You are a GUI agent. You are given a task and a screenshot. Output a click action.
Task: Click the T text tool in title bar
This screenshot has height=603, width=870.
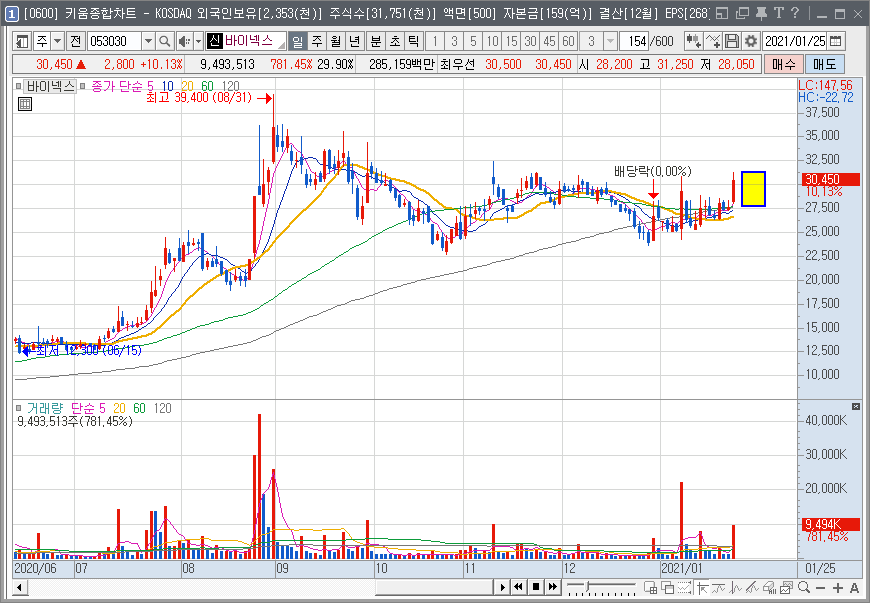pos(778,13)
